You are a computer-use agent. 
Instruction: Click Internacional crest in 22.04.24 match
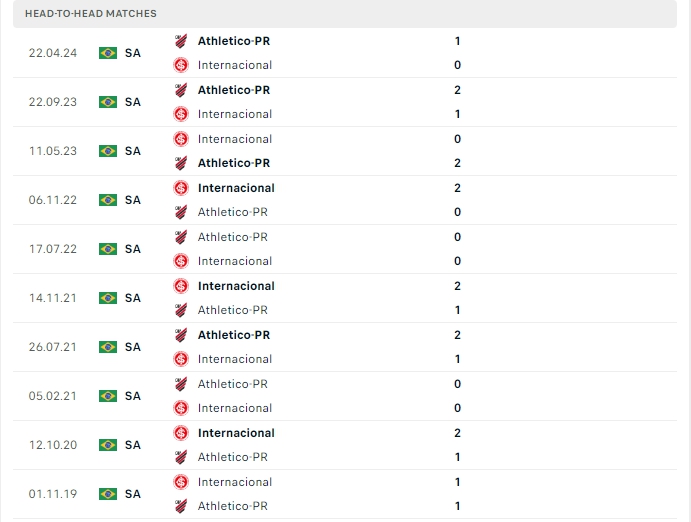coord(181,65)
